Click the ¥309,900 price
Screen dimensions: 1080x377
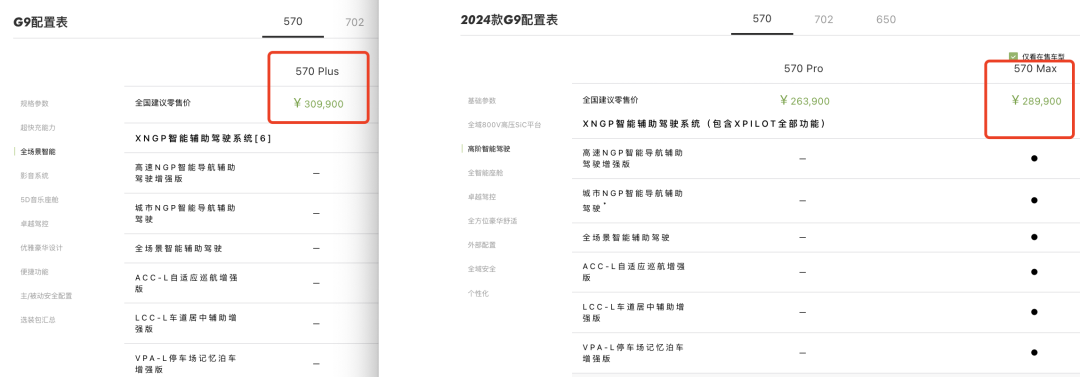318,104
